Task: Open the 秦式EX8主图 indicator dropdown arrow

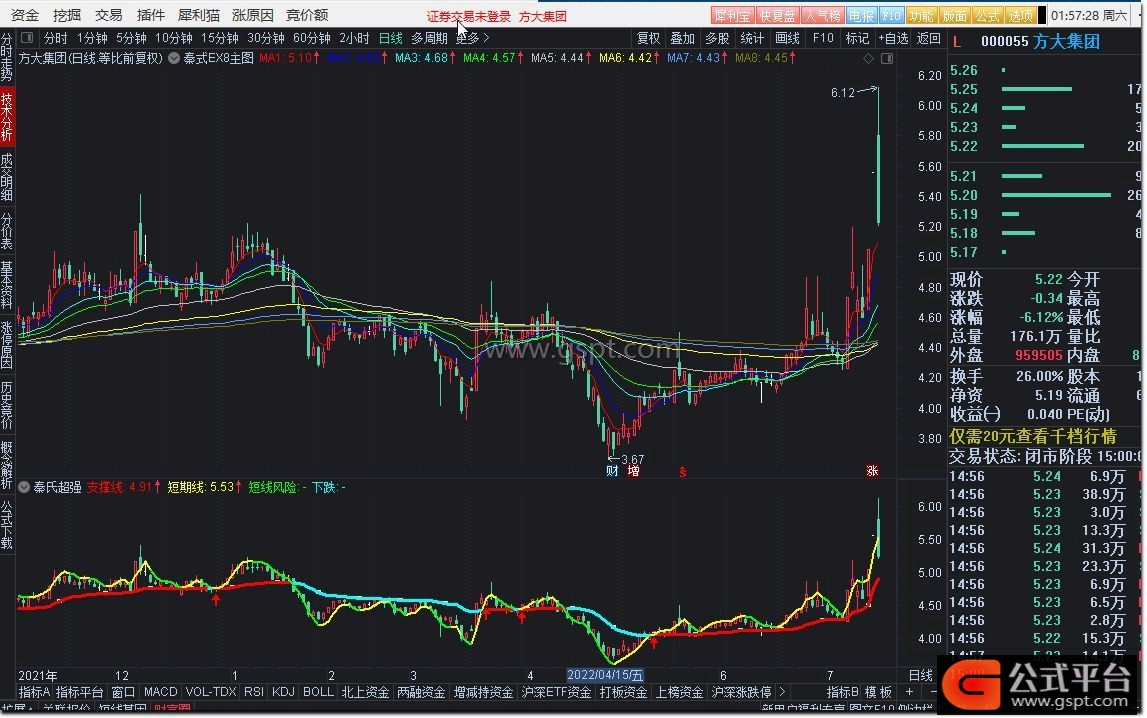Action: (174, 58)
